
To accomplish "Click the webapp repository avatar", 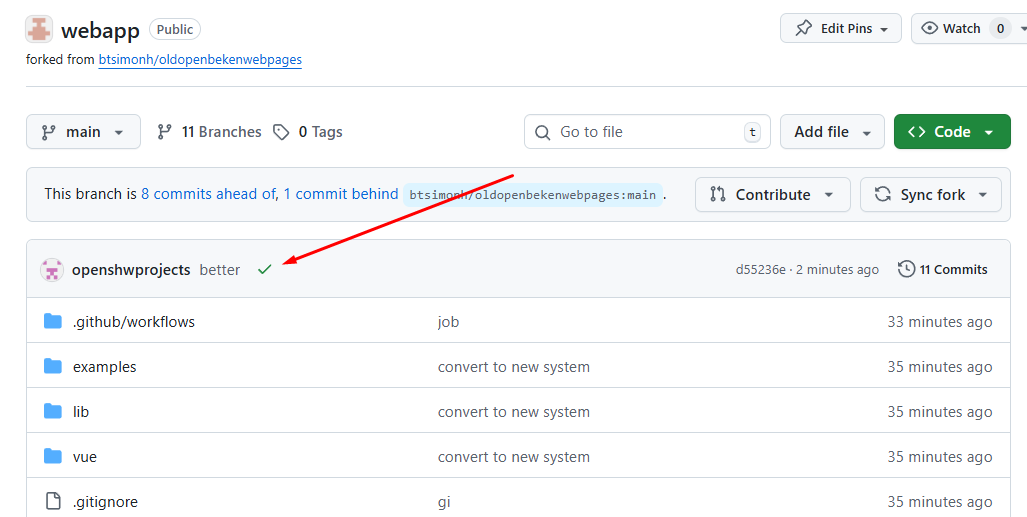I will click(39, 29).
